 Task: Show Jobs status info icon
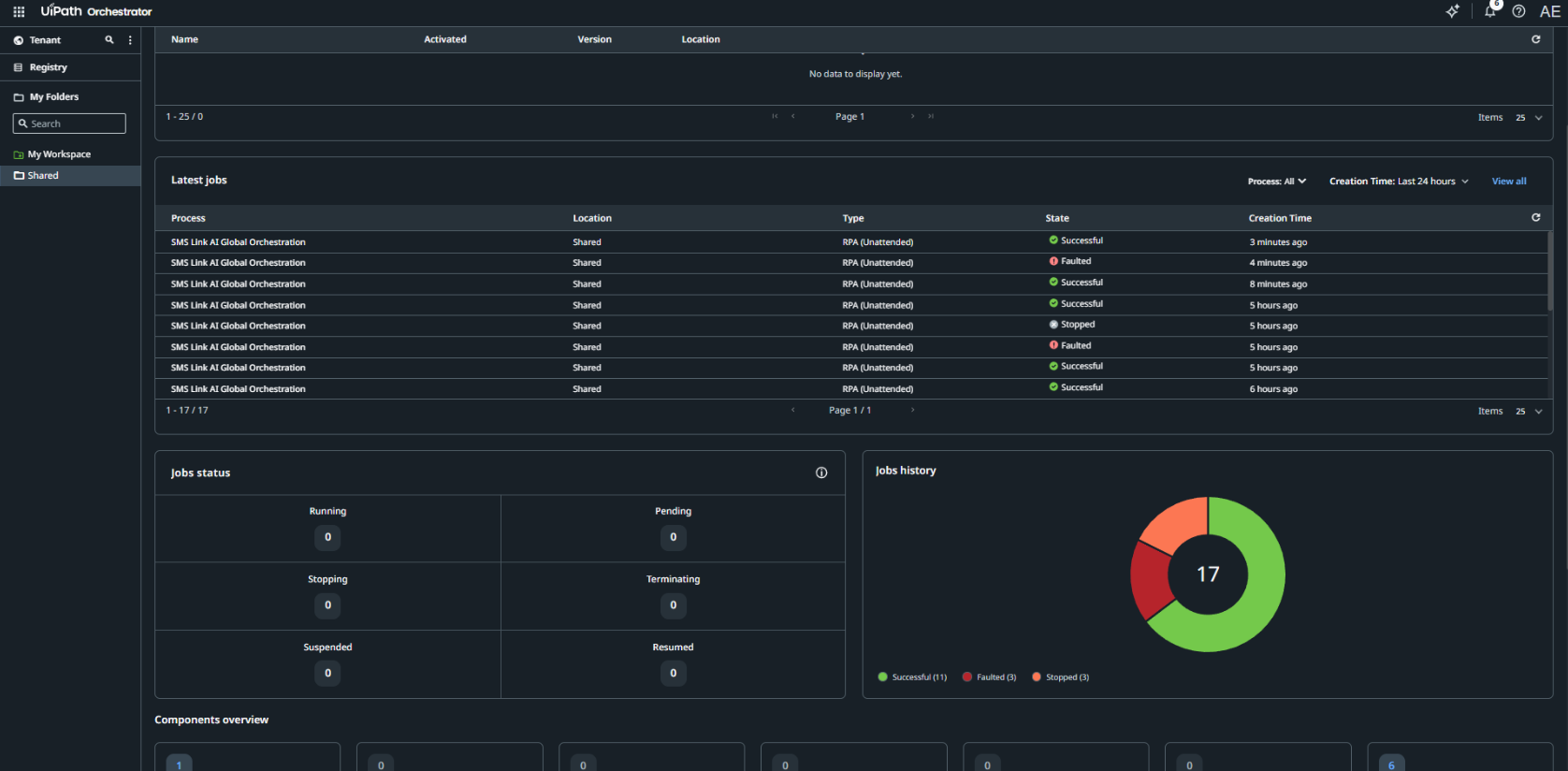point(821,473)
